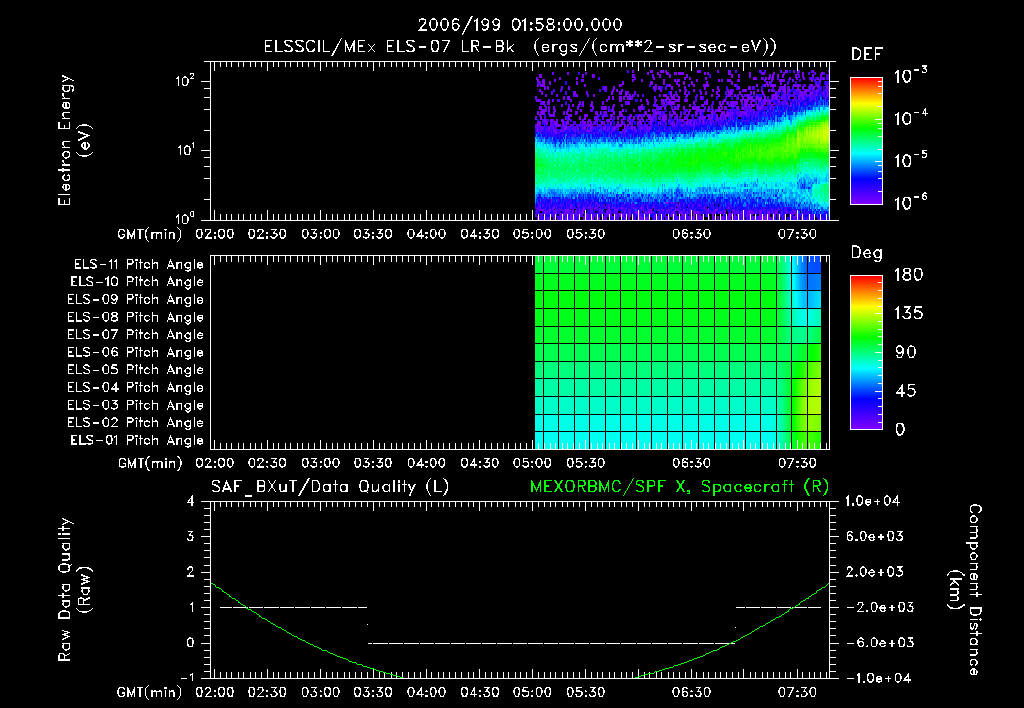Click the 10^-3 DEF scale value
Viewport: 1024px width, 708px height.
click(x=910, y=76)
